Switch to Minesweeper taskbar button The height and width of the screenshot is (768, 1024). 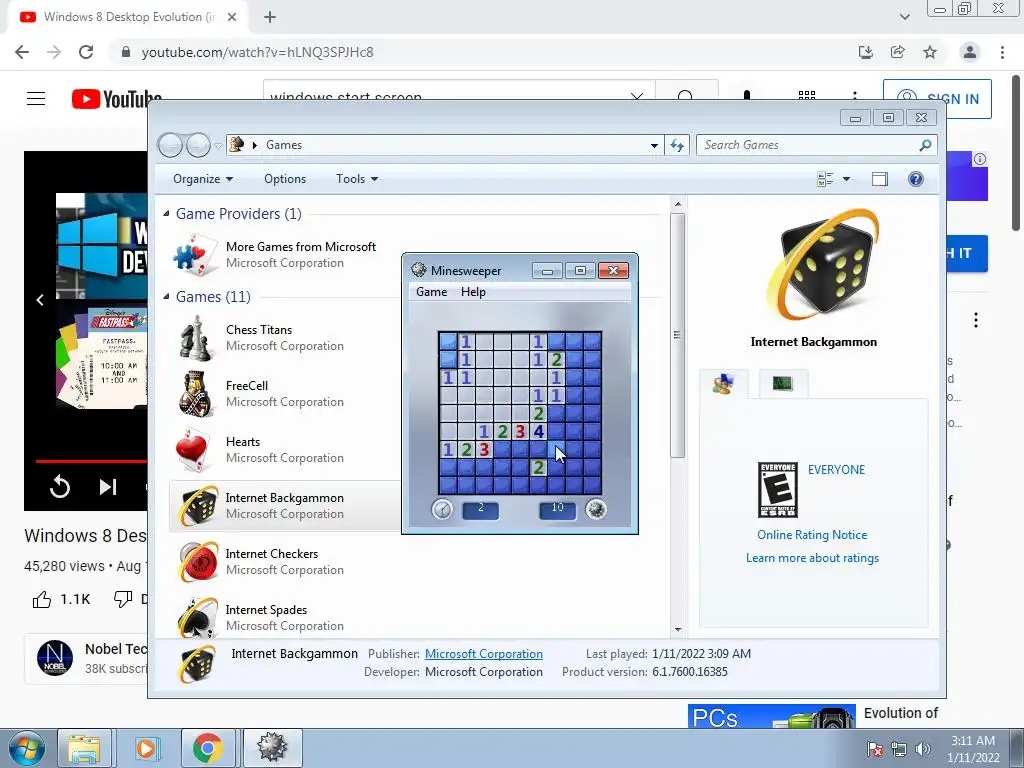pyautogui.click(x=272, y=748)
